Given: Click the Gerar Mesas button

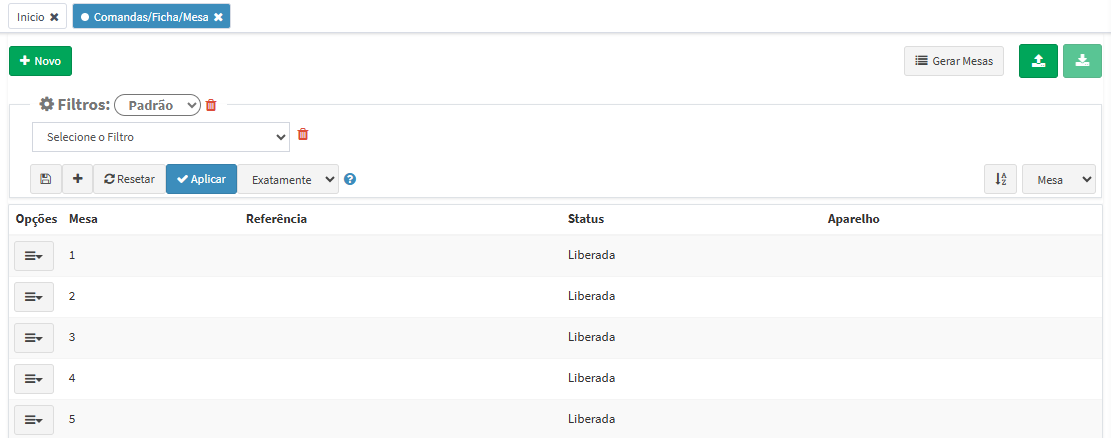Looking at the screenshot, I should (954, 61).
